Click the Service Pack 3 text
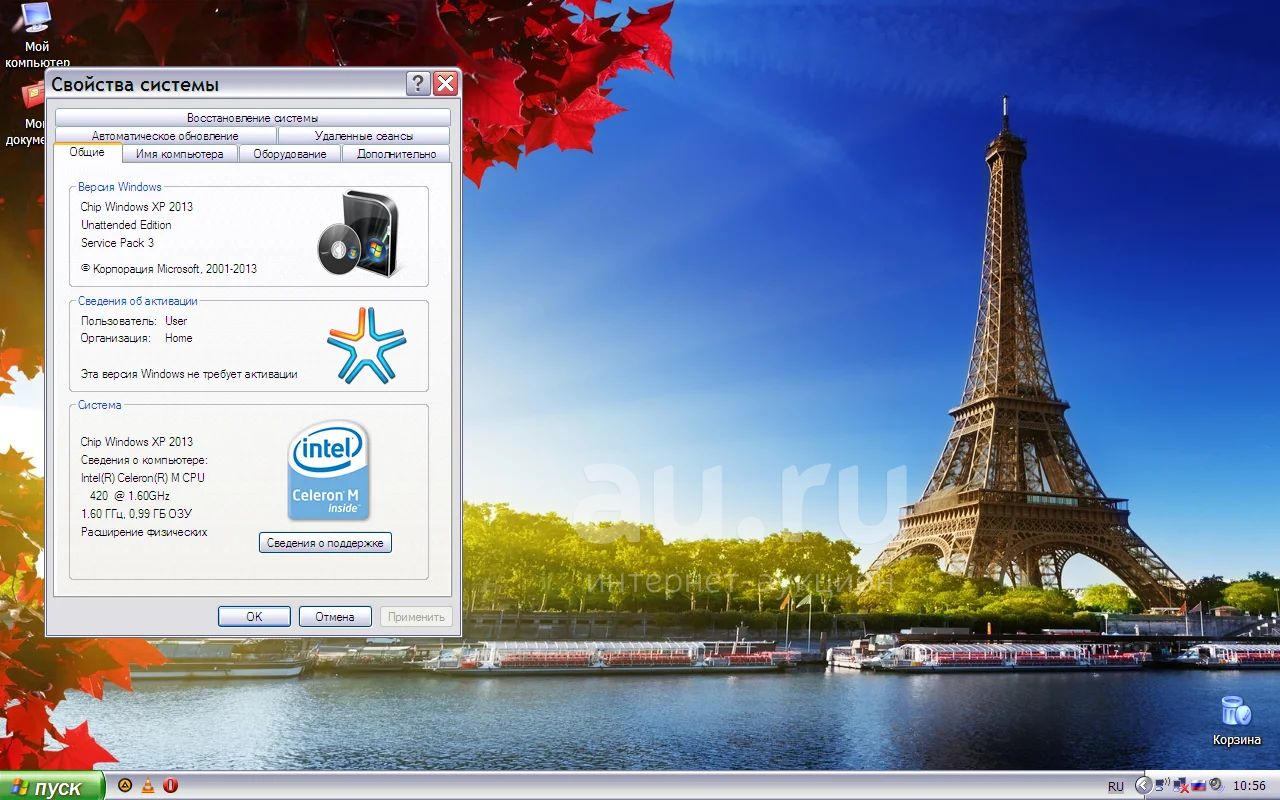This screenshot has width=1280, height=800. pyautogui.click(x=117, y=243)
